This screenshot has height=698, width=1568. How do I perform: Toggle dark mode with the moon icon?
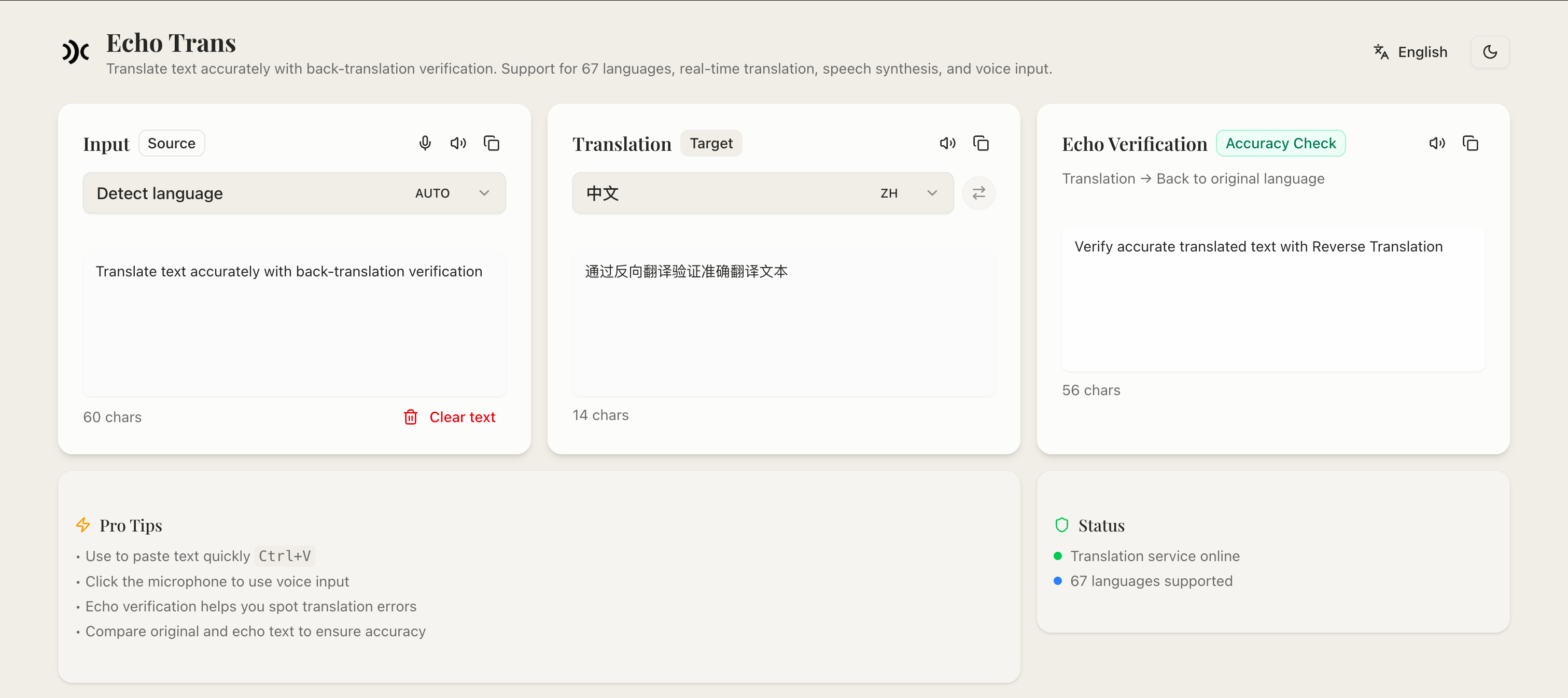click(x=1490, y=52)
